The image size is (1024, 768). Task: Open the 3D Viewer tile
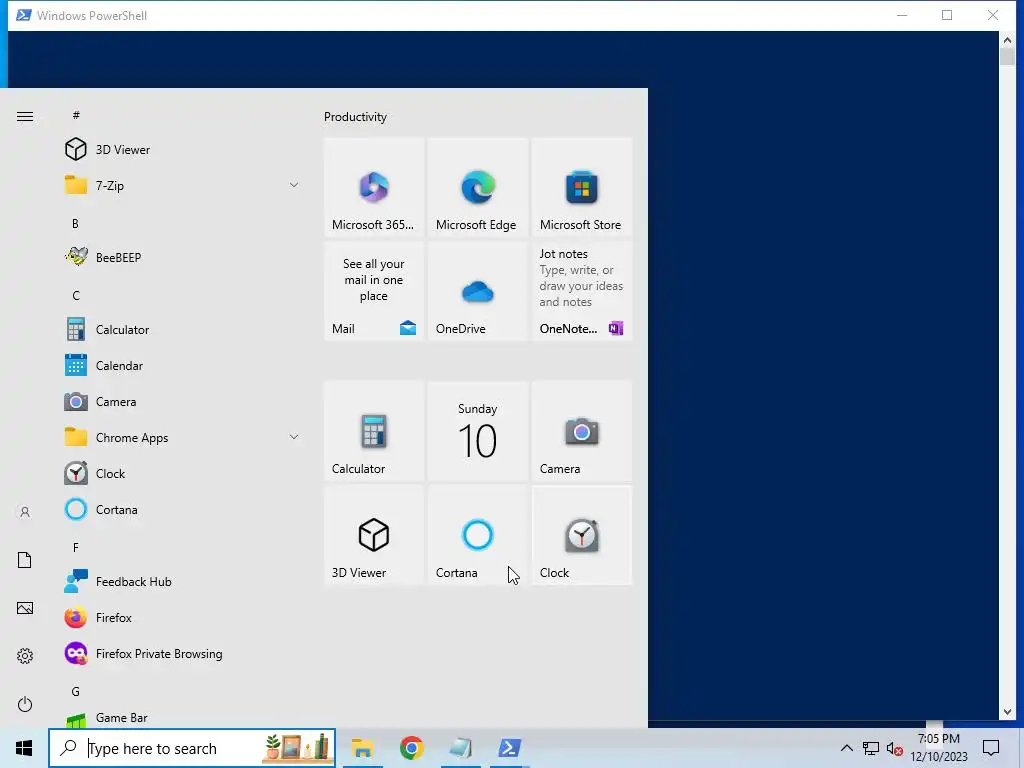(374, 535)
